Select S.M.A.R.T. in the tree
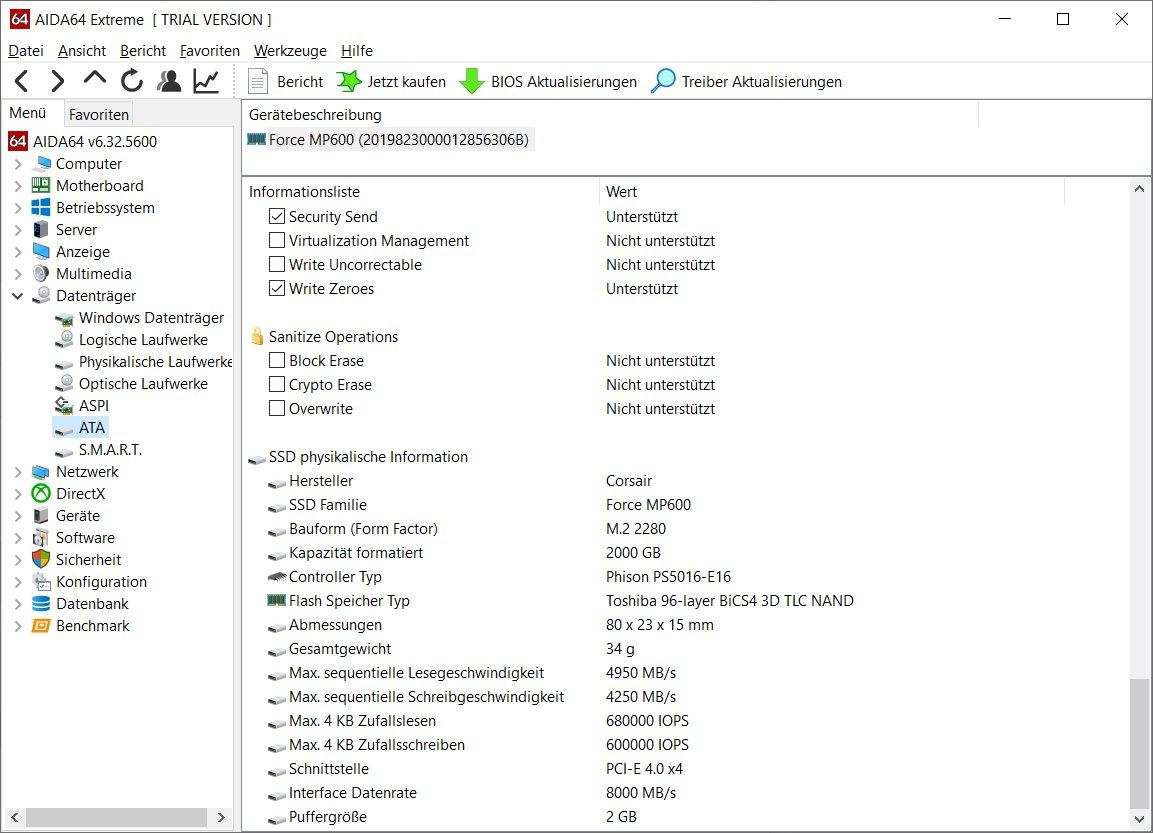1153x833 pixels. (110, 450)
